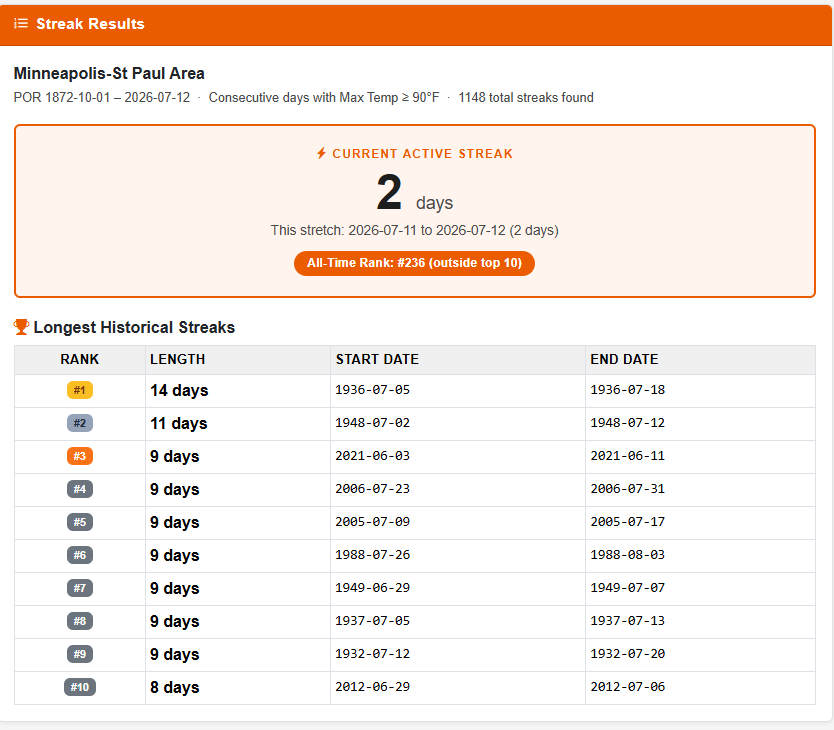This screenshot has width=834, height=730.
Task: Click end date 2021-06-11
Action: (628, 456)
